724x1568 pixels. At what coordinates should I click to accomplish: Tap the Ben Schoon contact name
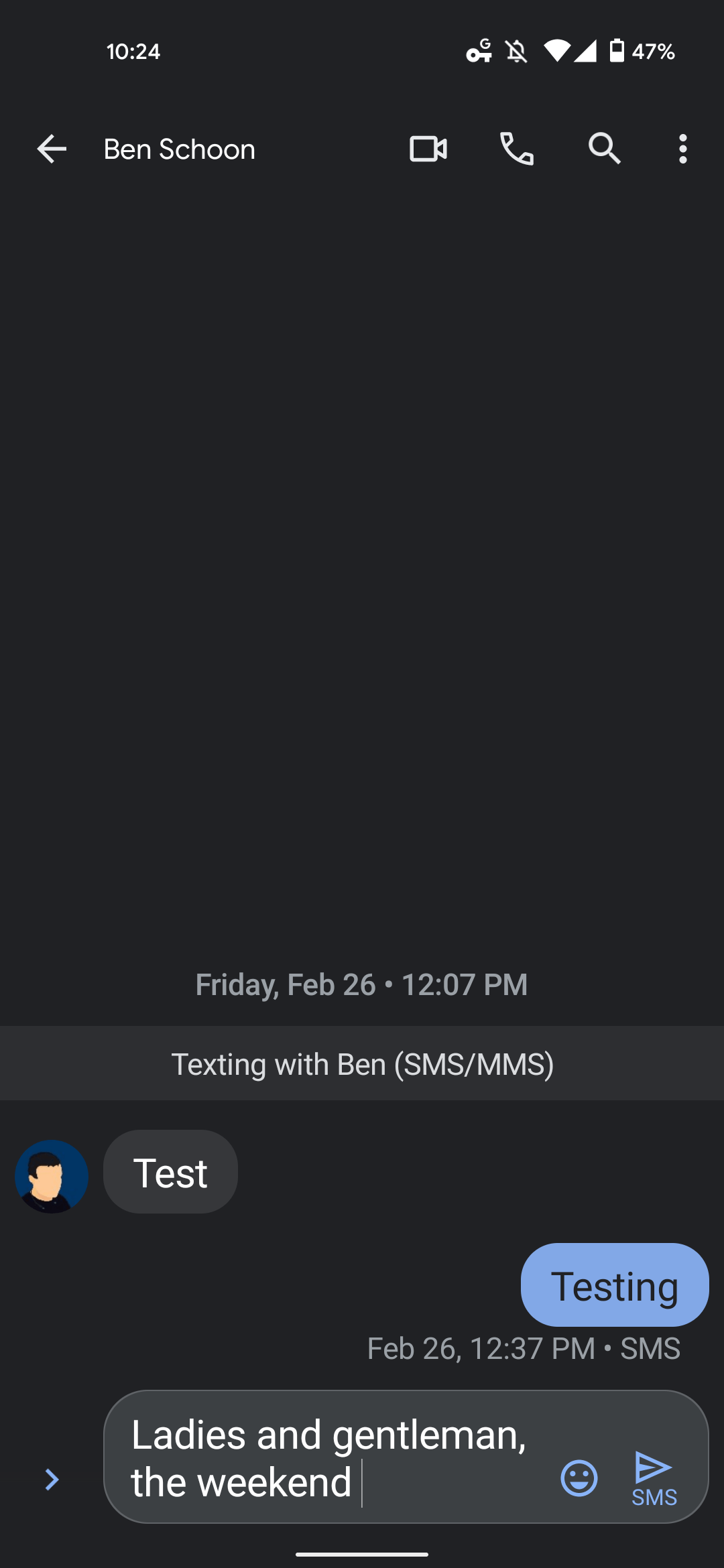[180, 149]
